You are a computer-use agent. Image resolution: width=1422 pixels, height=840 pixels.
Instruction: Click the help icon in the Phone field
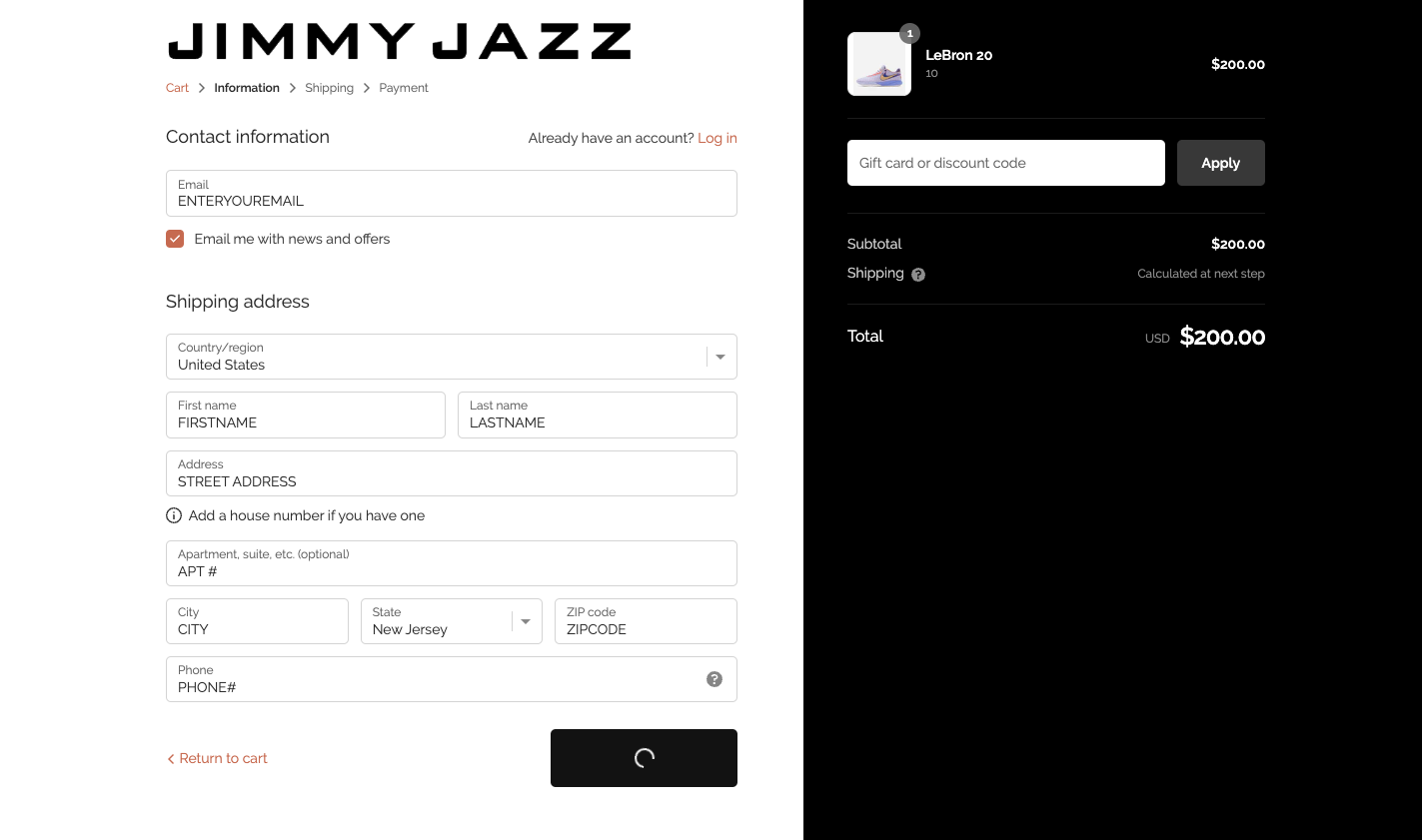pos(714,679)
